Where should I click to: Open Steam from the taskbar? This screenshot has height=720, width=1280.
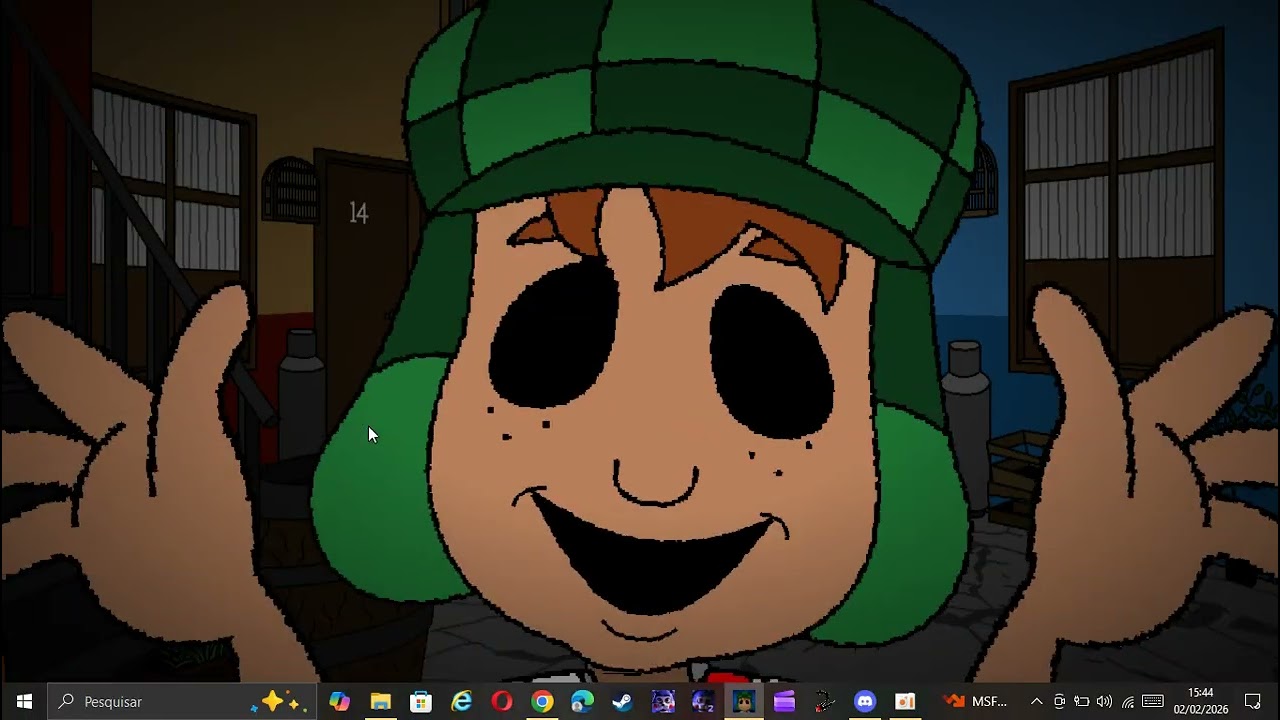(x=622, y=702)
